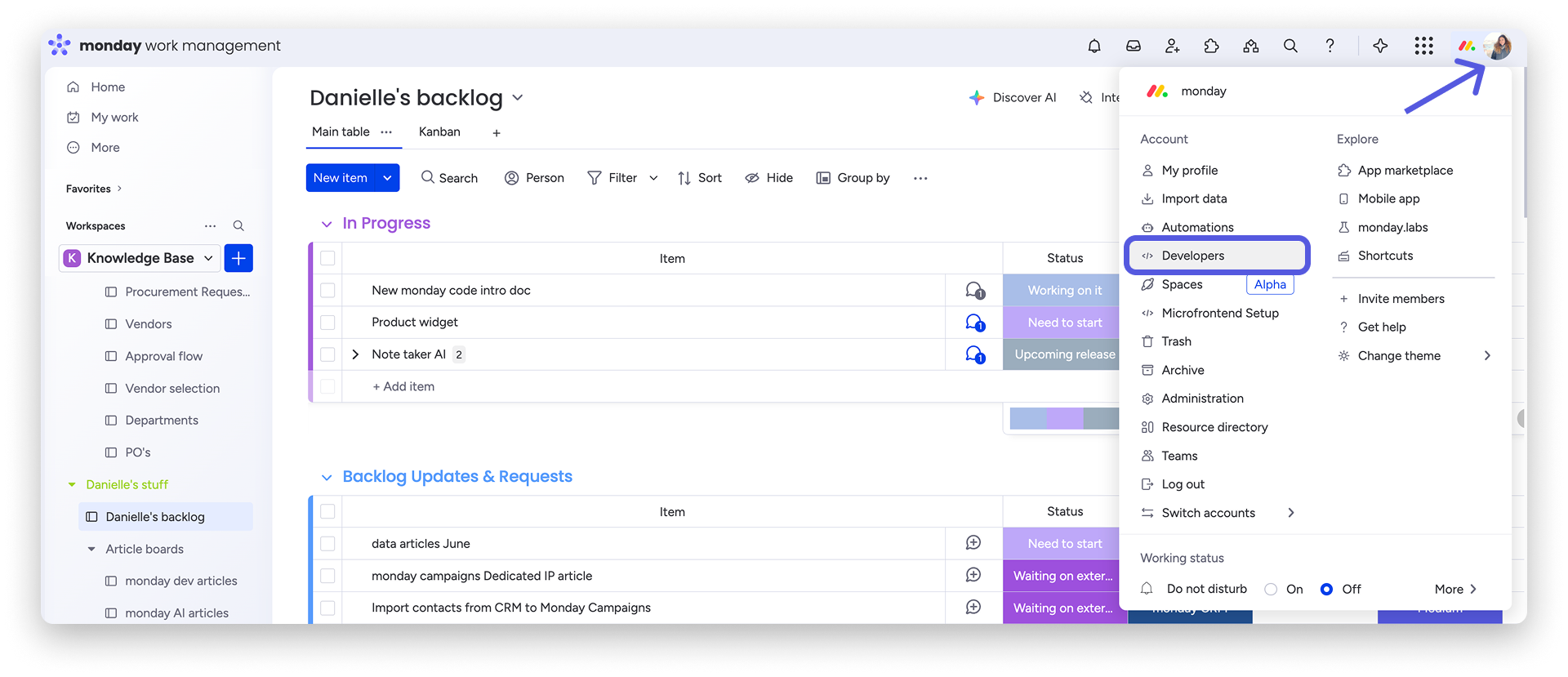Image resolution: width=1568 pixels, height=677 pixels.
Task: Select checkbox for monday campaigns Dedicated IP article
Action: (327, 576)
